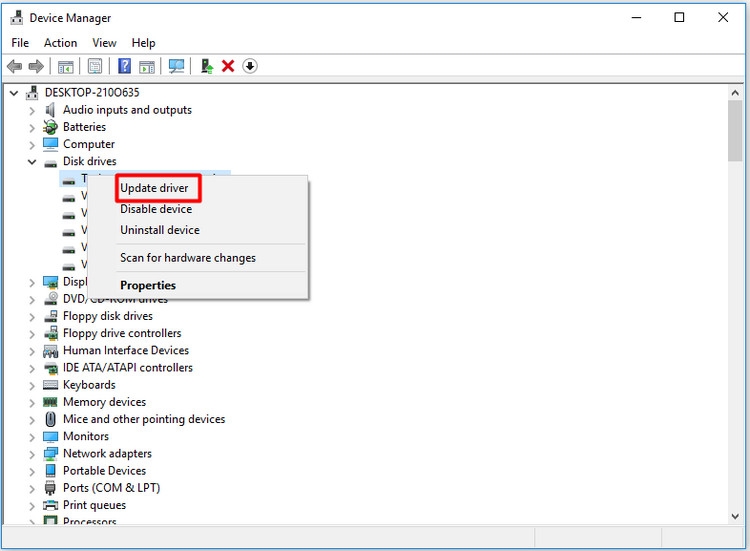750x551 pixels.
Task: Click Show/Hide Console Tree toolbar icon
Action: (x=66, y=66)
